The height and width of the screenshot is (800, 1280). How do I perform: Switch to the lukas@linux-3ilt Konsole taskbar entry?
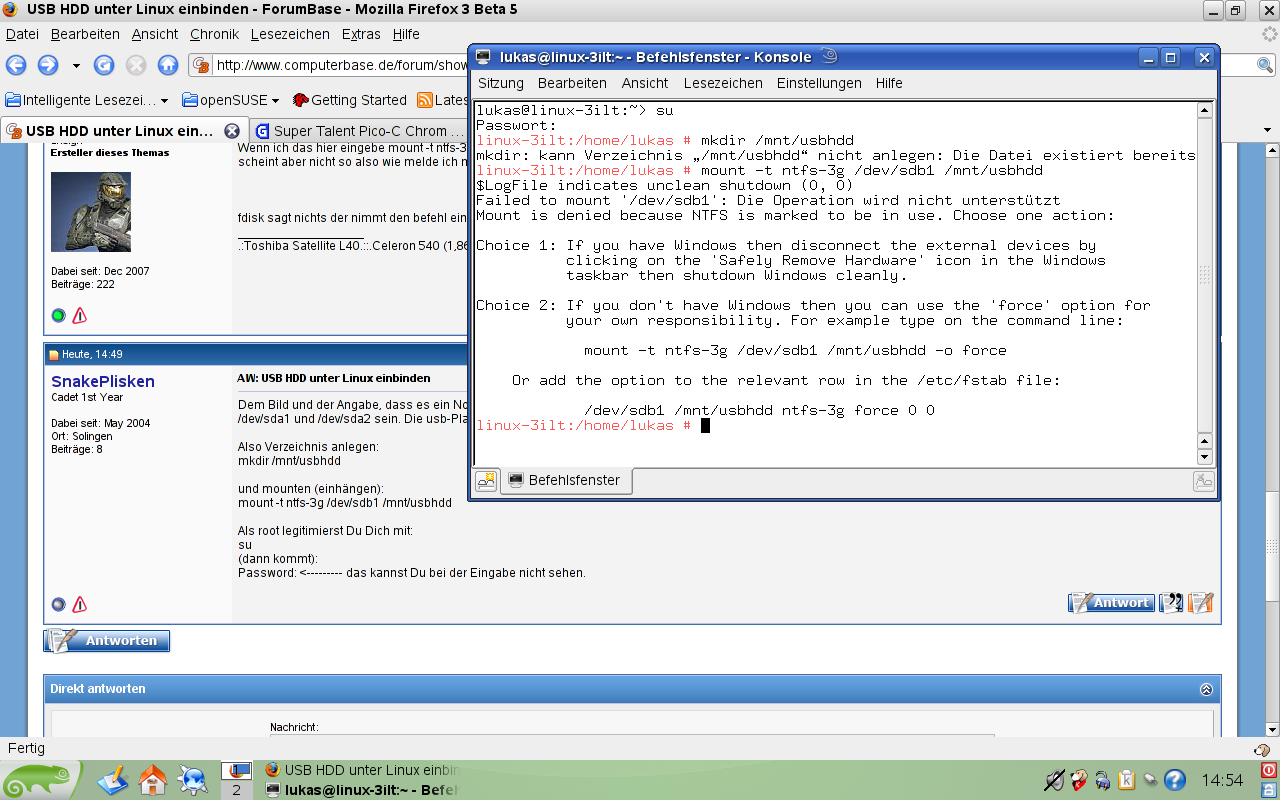coord(360,790)
